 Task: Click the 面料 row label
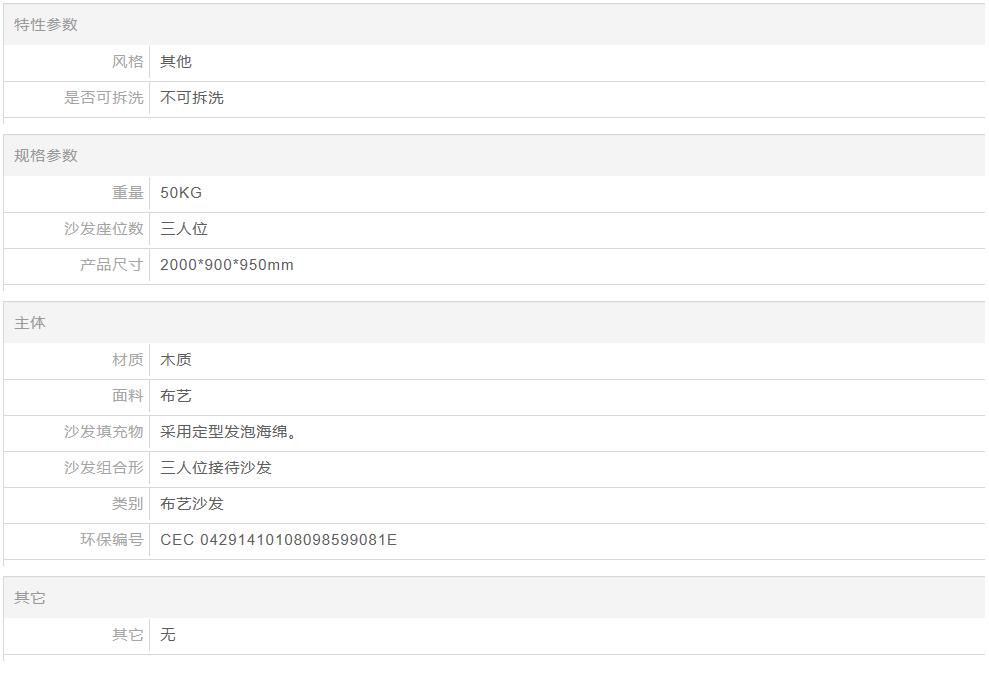[x=127, y=396]
